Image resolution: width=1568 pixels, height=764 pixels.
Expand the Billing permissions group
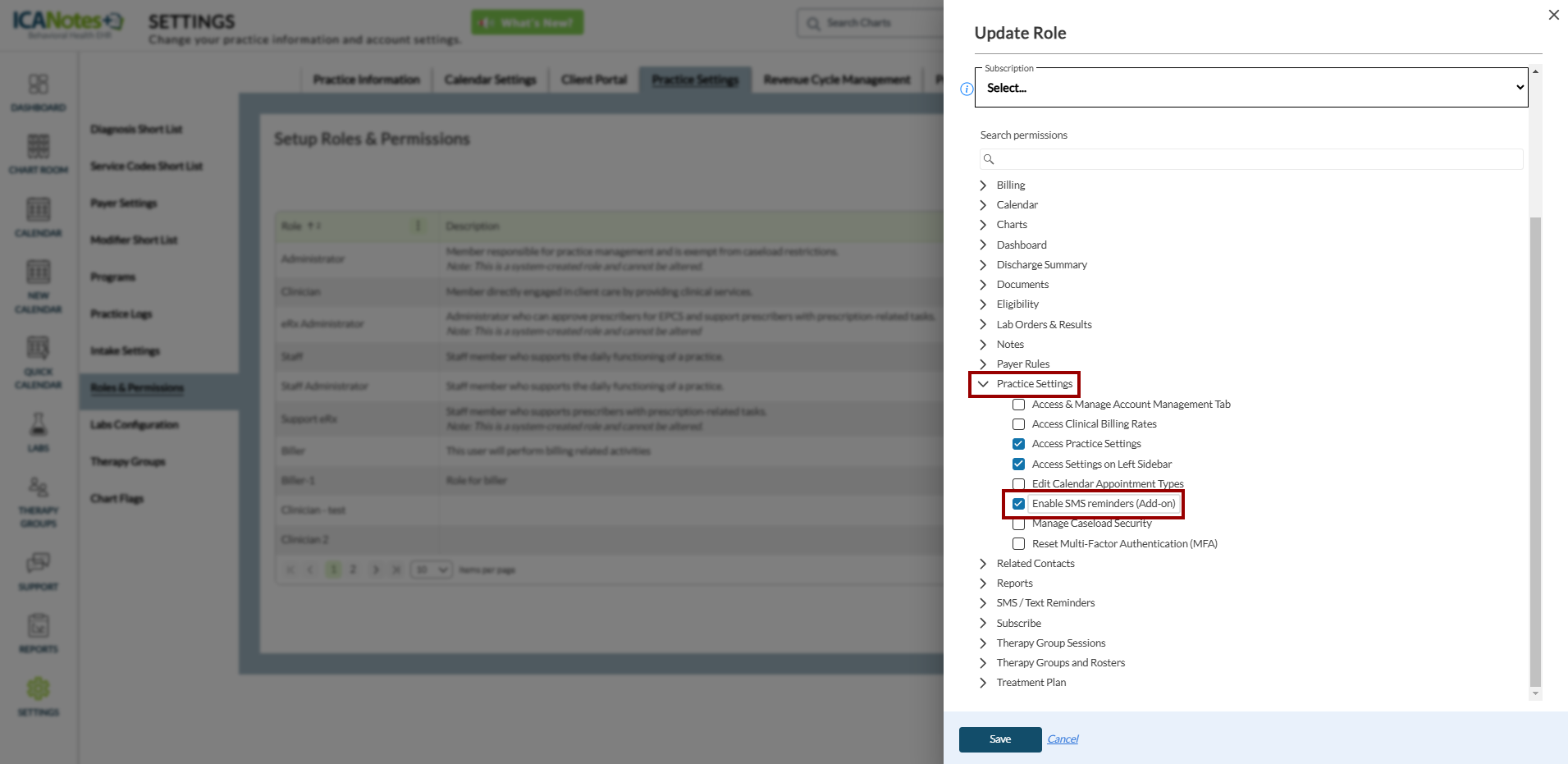pyautogui.click(x=983, y=185)
